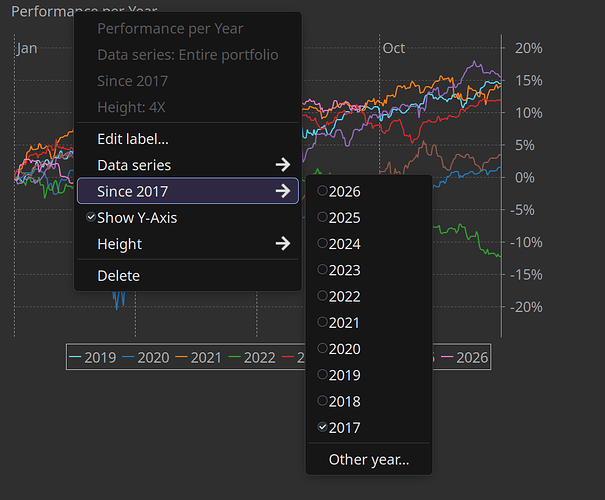605x500 pixels.
Task: Click the -10% Y-axis label
Action: [526, 242]
